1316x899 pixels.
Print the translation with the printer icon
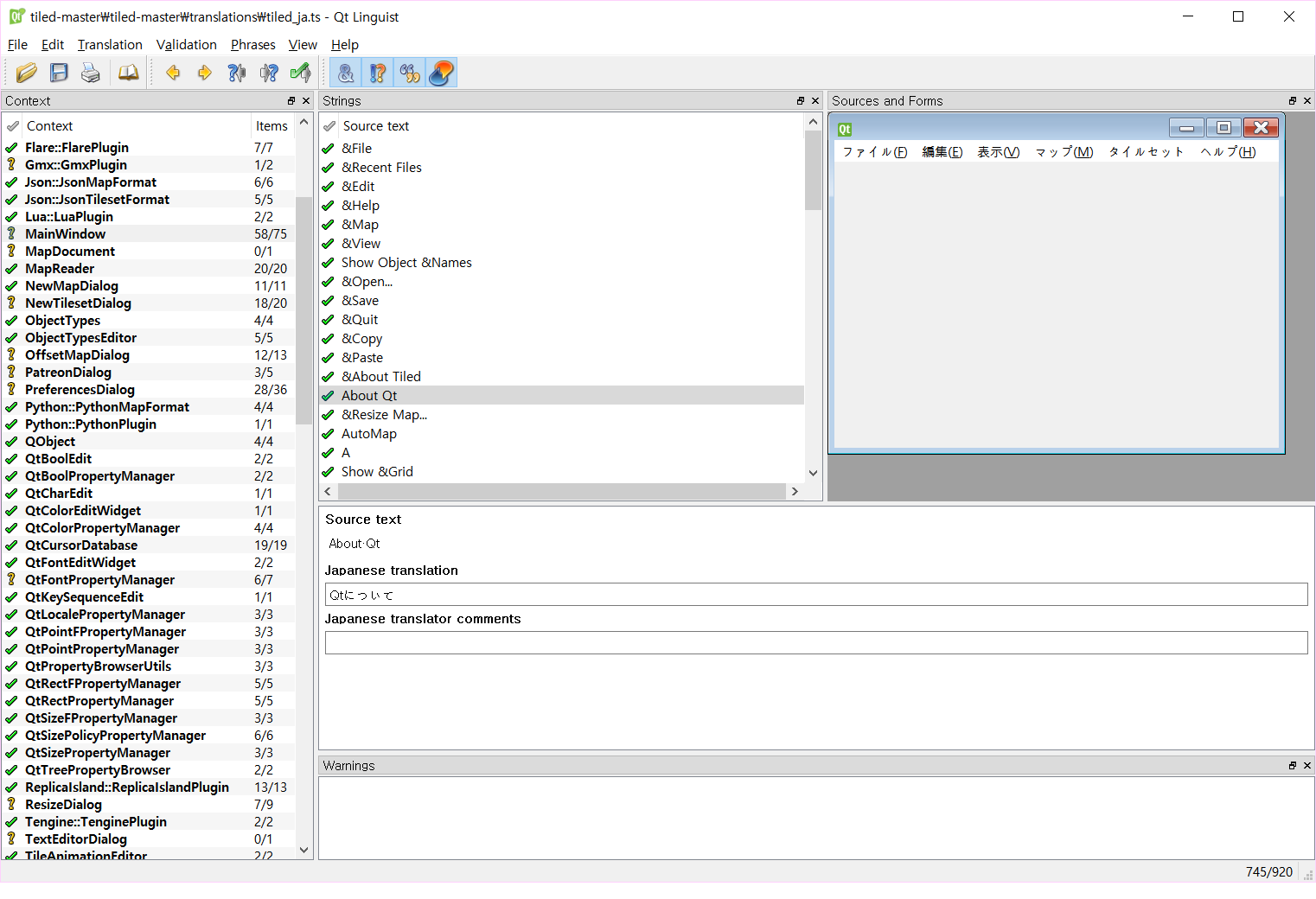tap(91, 73)
